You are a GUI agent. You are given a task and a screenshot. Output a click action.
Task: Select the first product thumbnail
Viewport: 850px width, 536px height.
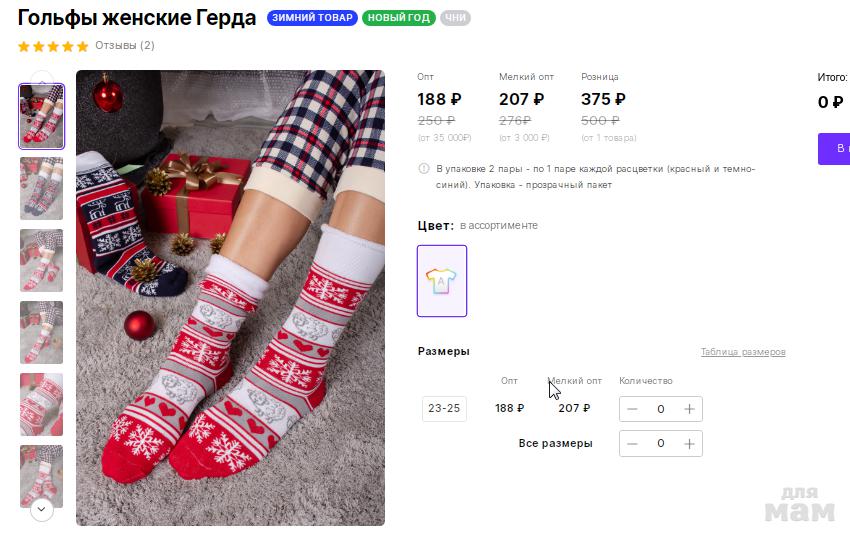(41, 116)
